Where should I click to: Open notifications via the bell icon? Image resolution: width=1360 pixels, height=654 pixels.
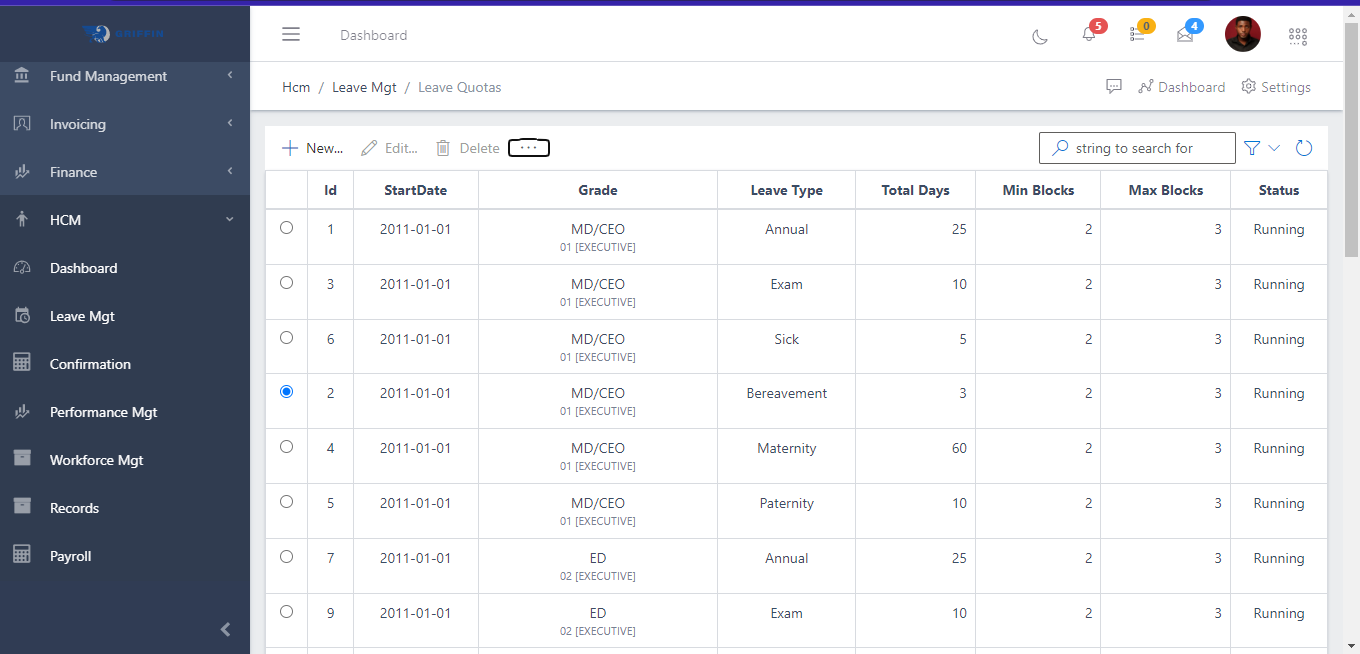pyautogui.click(x=1088, y=35)
